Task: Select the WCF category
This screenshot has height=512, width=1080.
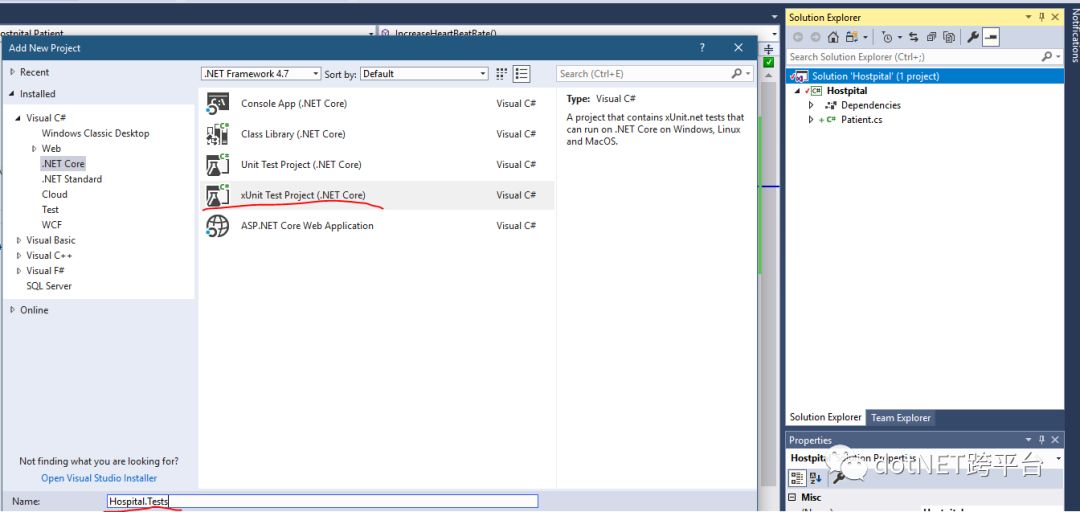Action: click(52, 225)
